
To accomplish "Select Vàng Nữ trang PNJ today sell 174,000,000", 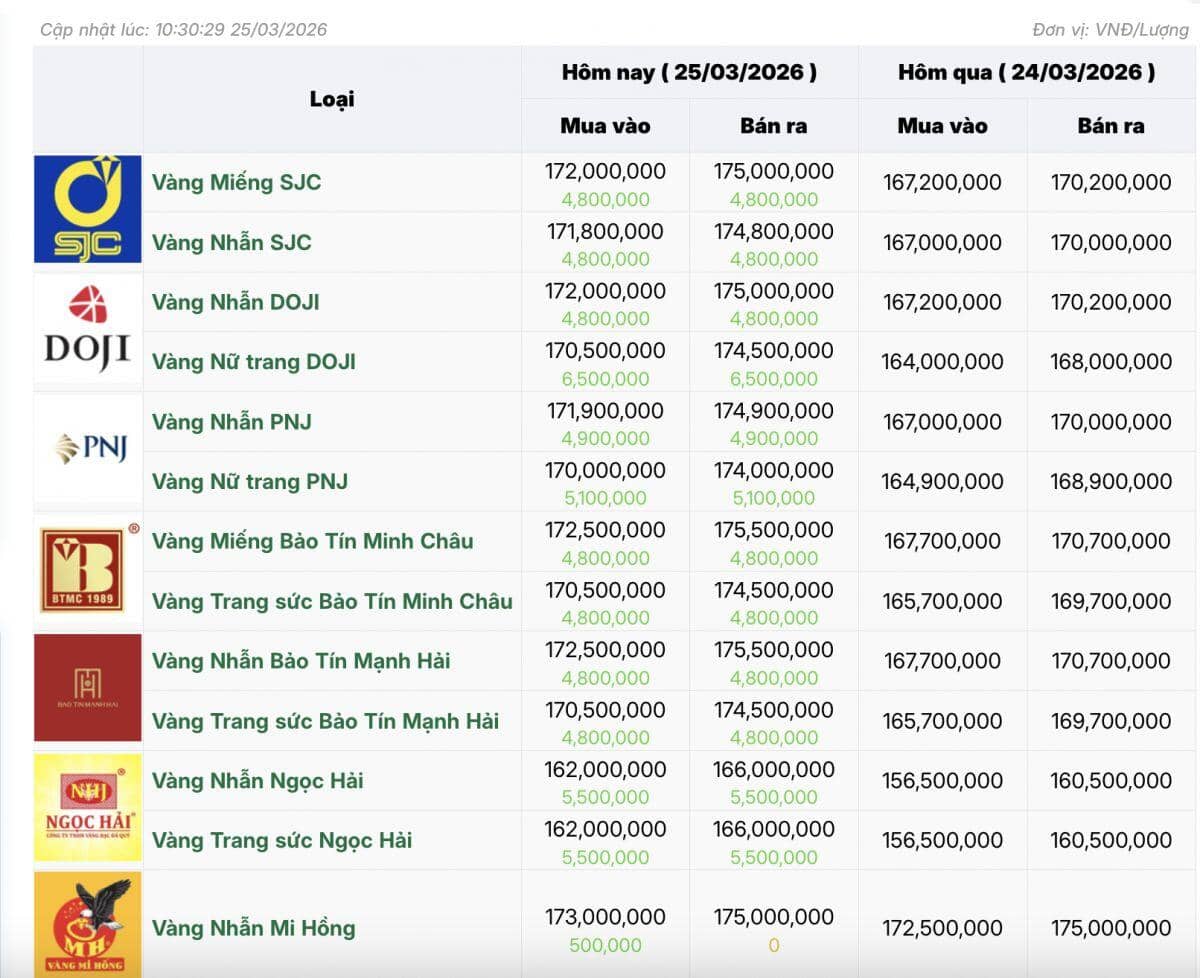I will [774, 471].
